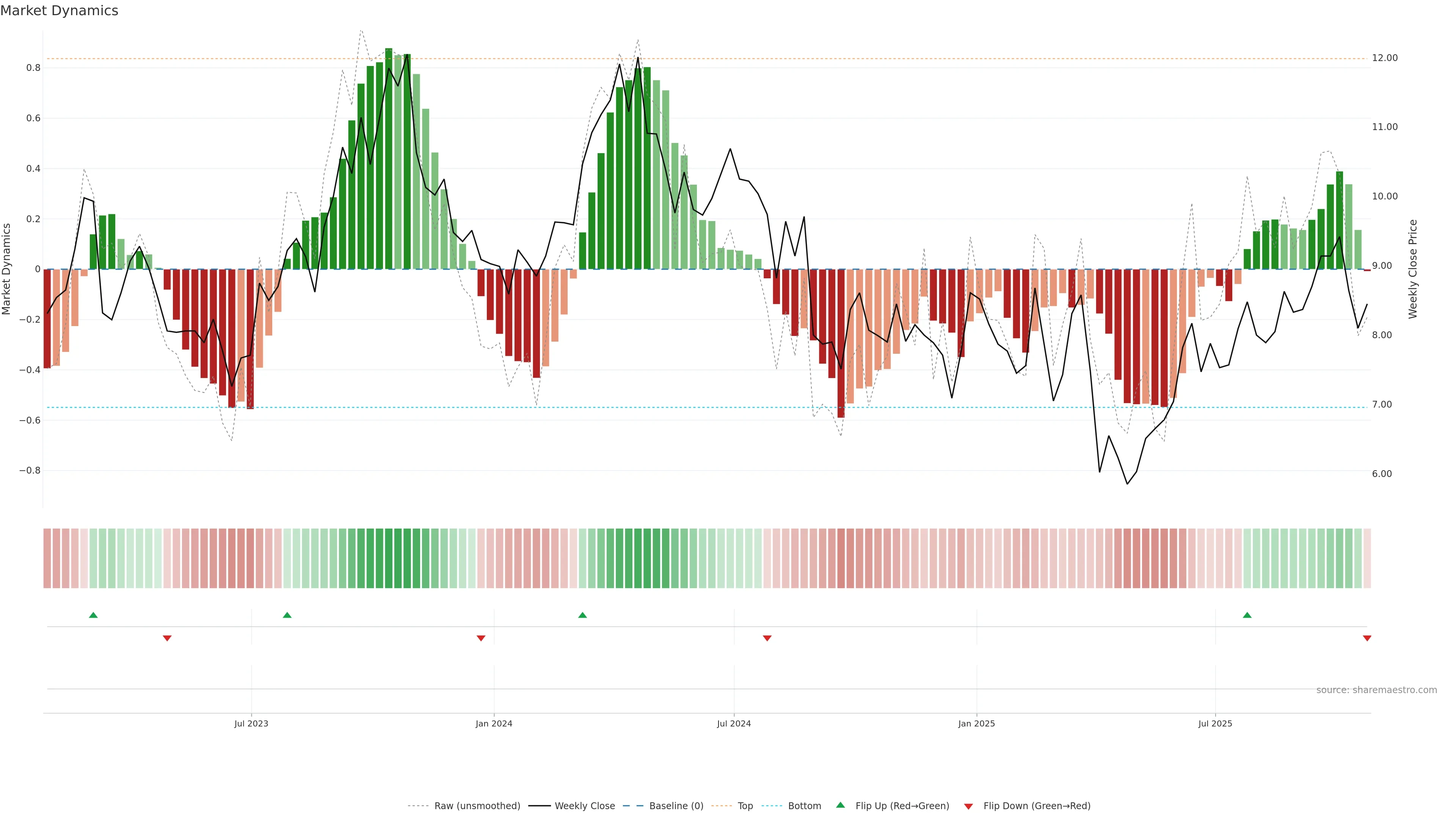Click the rightmost red flip-down triangle marker

[x=1367, y=638]
